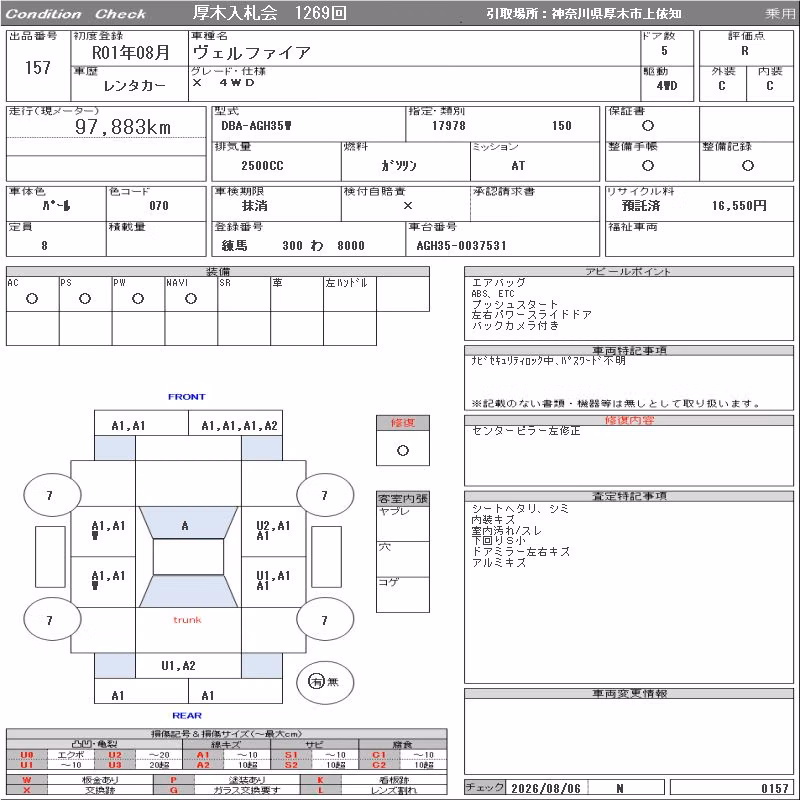800x800 pixels.
Task: Click the circle under 保証書
Action: [x=648, y=126]
